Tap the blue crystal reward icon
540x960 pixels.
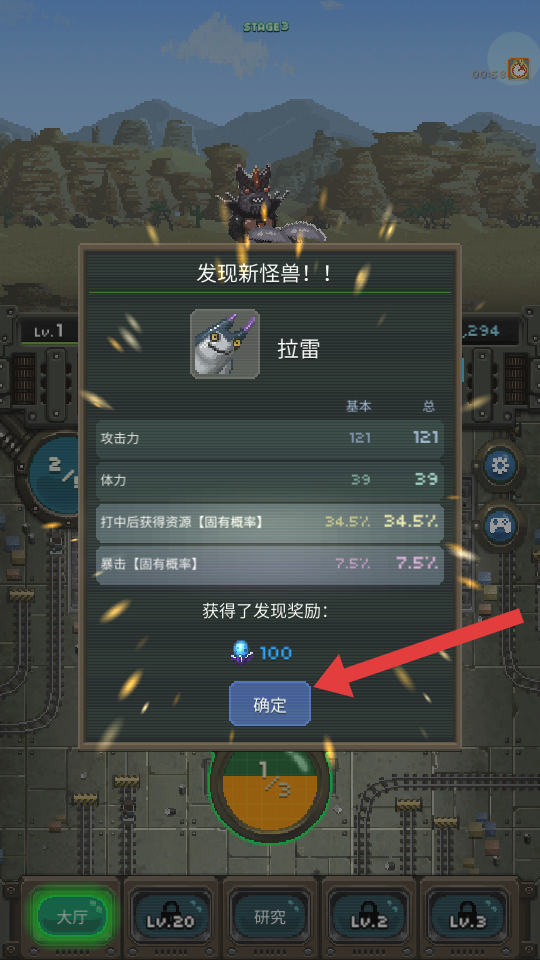[240, 653]
